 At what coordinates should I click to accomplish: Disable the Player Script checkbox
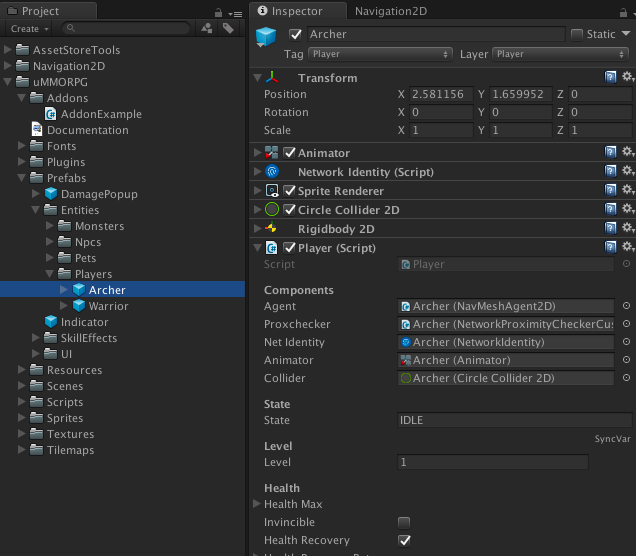(289, 248)
